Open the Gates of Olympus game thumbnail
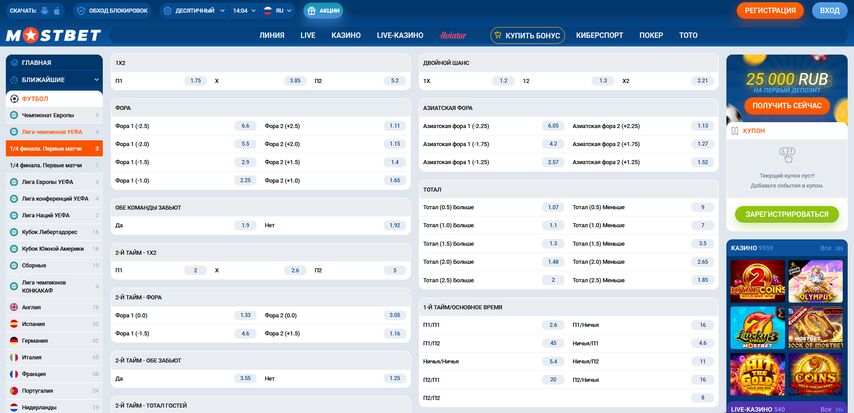The height and width of the screenshot is (413, 854). (x=815, y=281)
